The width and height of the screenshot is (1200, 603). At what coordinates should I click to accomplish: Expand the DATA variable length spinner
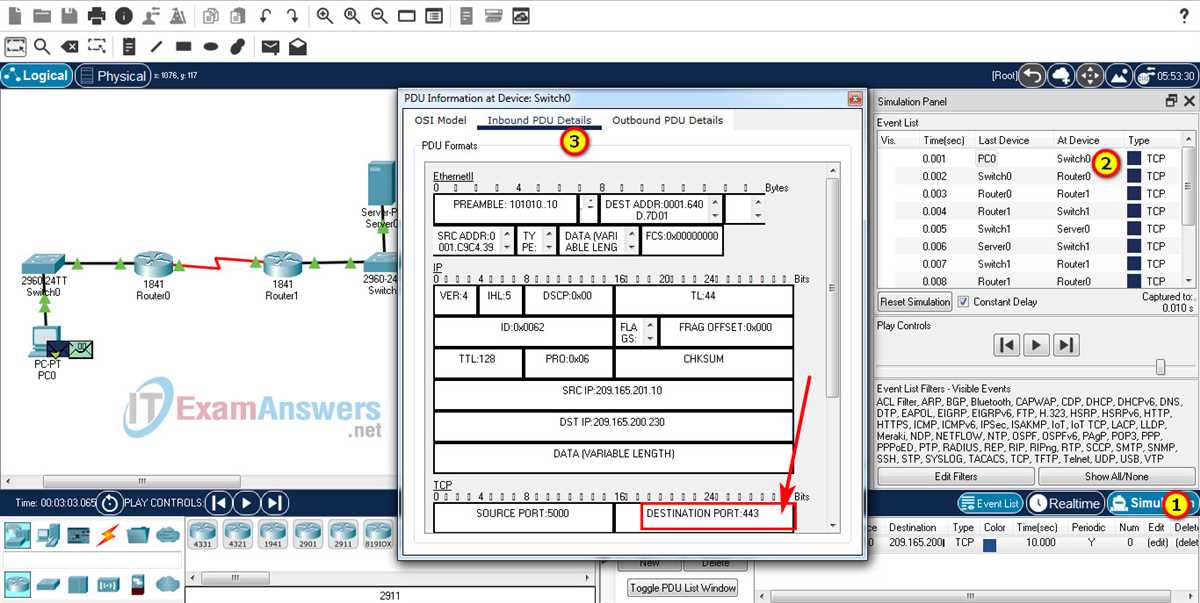point(630,241)
